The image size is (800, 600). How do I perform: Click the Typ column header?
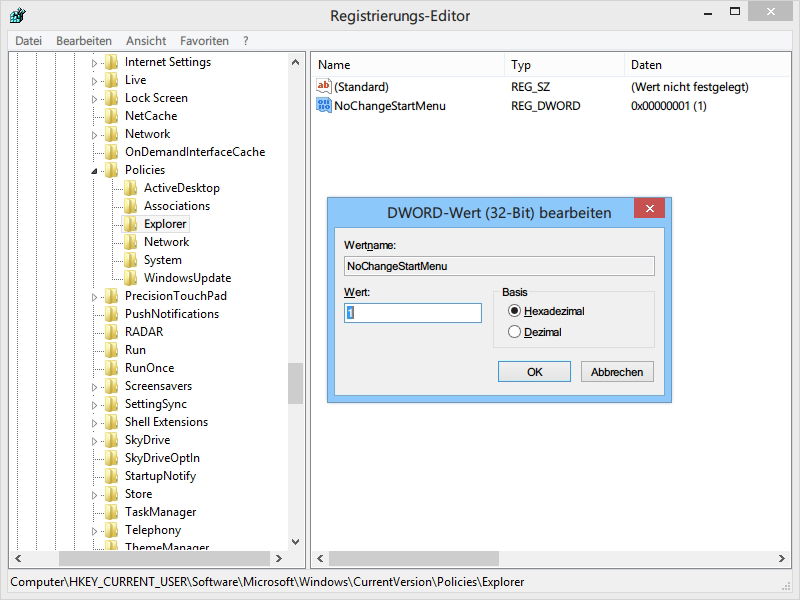pyautogui.click(x=564, y=65)
